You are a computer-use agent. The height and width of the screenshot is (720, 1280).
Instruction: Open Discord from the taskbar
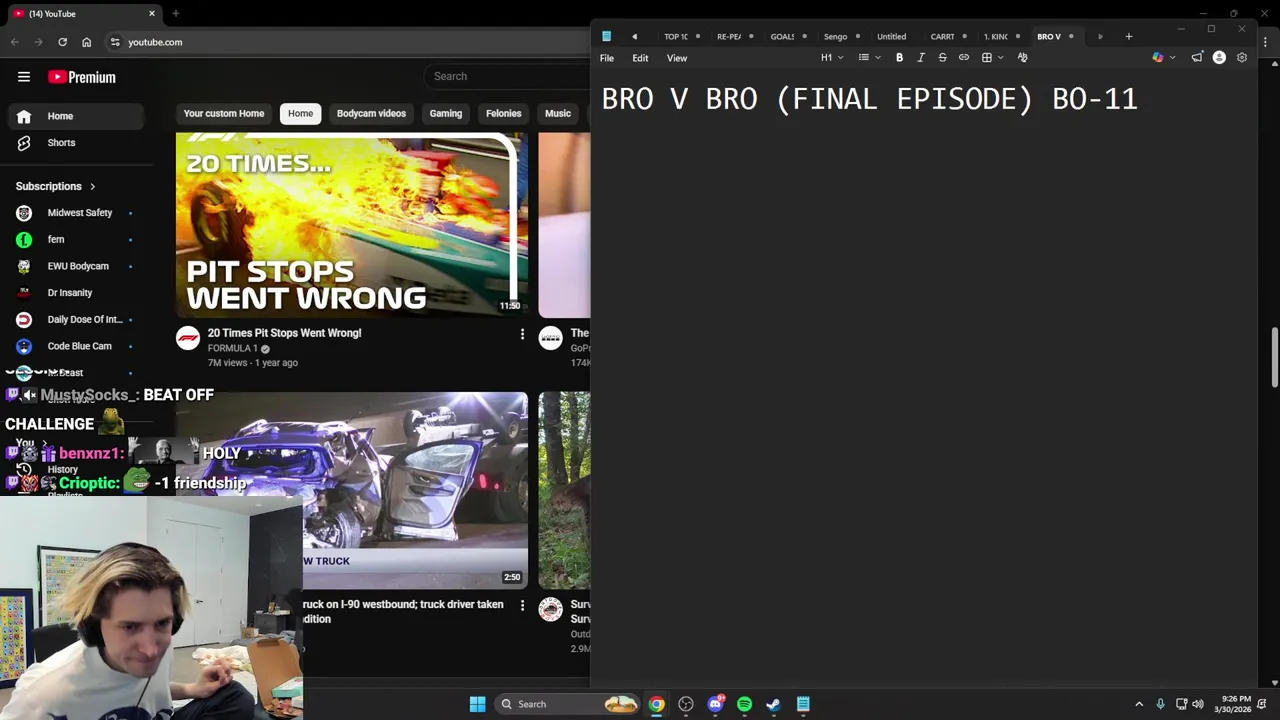coord(715,704)
